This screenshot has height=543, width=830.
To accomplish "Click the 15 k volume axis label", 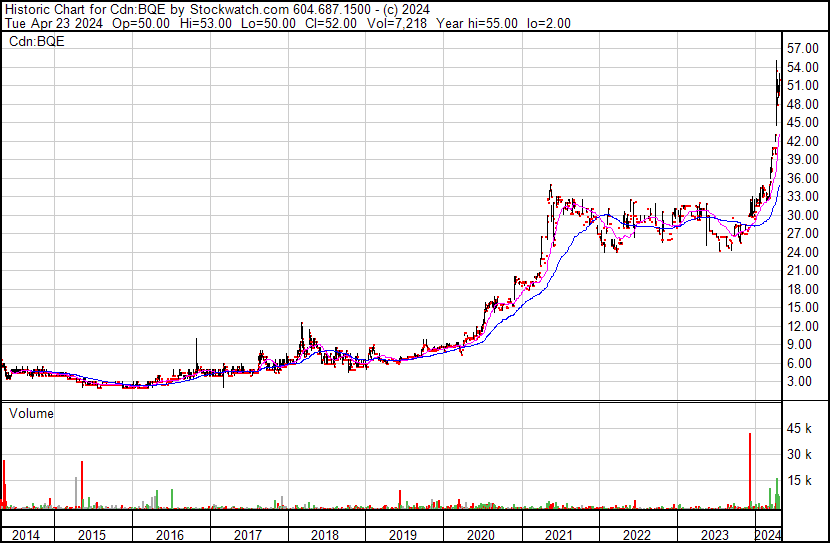I will [801, 480].
